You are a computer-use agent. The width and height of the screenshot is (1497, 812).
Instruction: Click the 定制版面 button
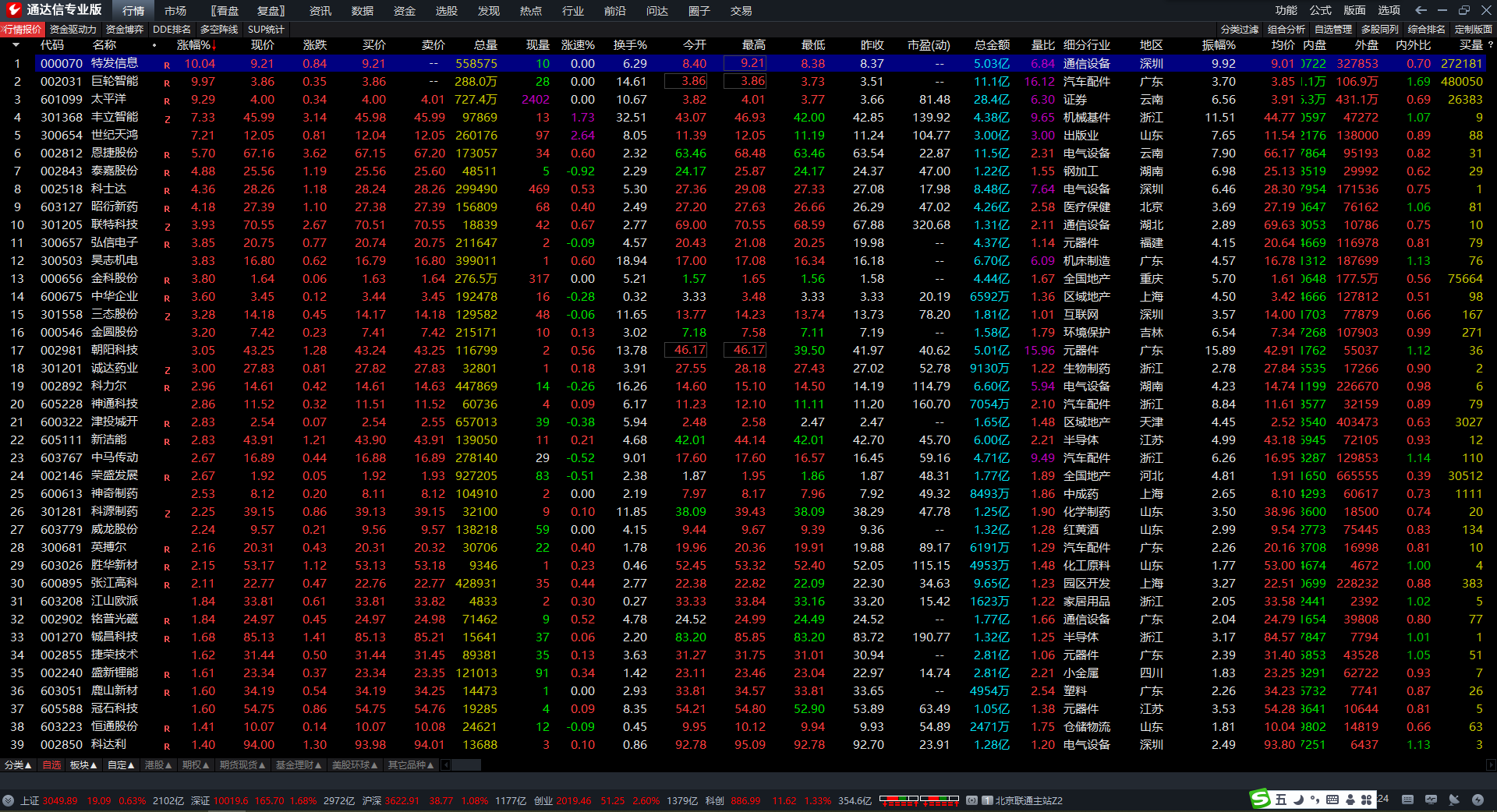pos(1474,30)
